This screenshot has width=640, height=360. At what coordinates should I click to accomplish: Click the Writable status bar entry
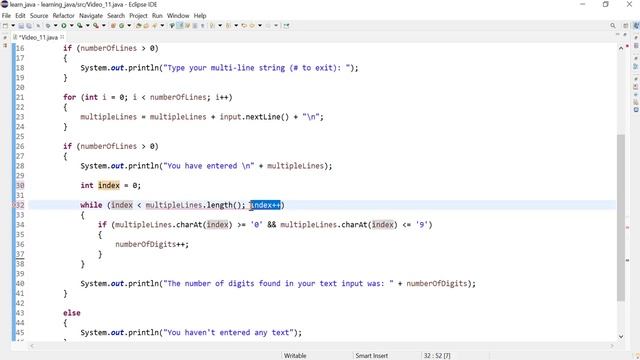295,356
